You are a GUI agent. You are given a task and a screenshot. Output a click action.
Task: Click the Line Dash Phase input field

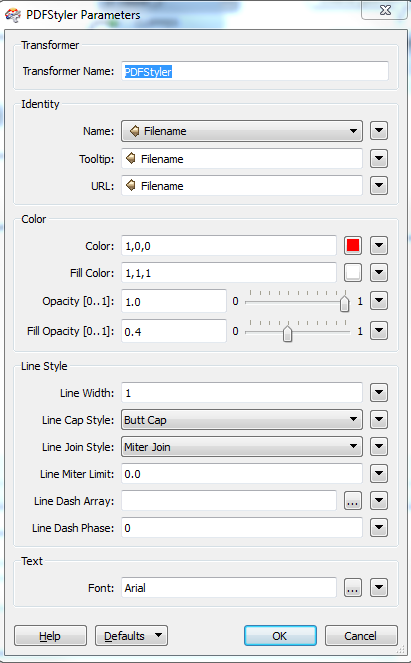click(x=242, y=528)
